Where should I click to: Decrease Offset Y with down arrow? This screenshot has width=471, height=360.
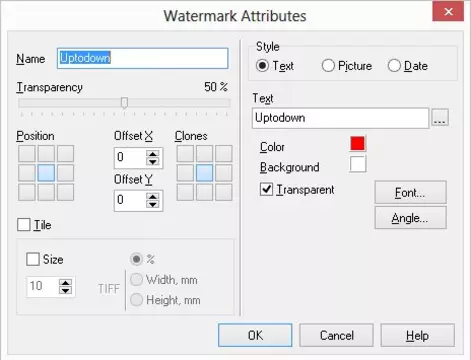point(153,204)
